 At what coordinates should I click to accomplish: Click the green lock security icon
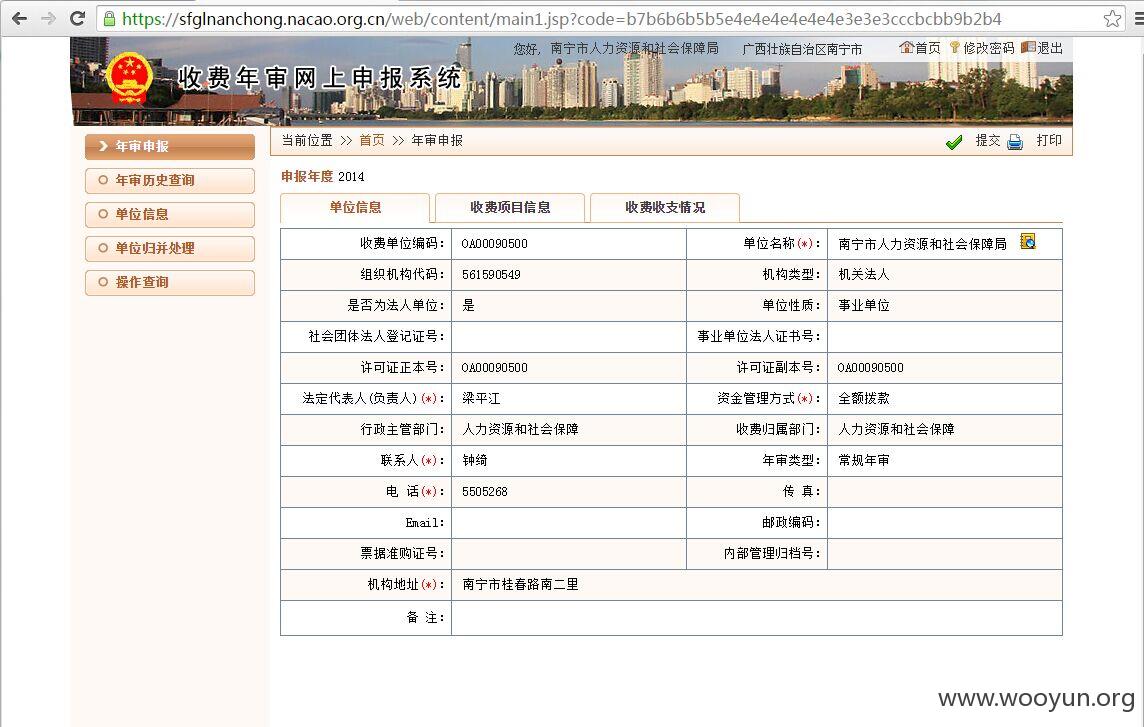[x=109, y=19]
